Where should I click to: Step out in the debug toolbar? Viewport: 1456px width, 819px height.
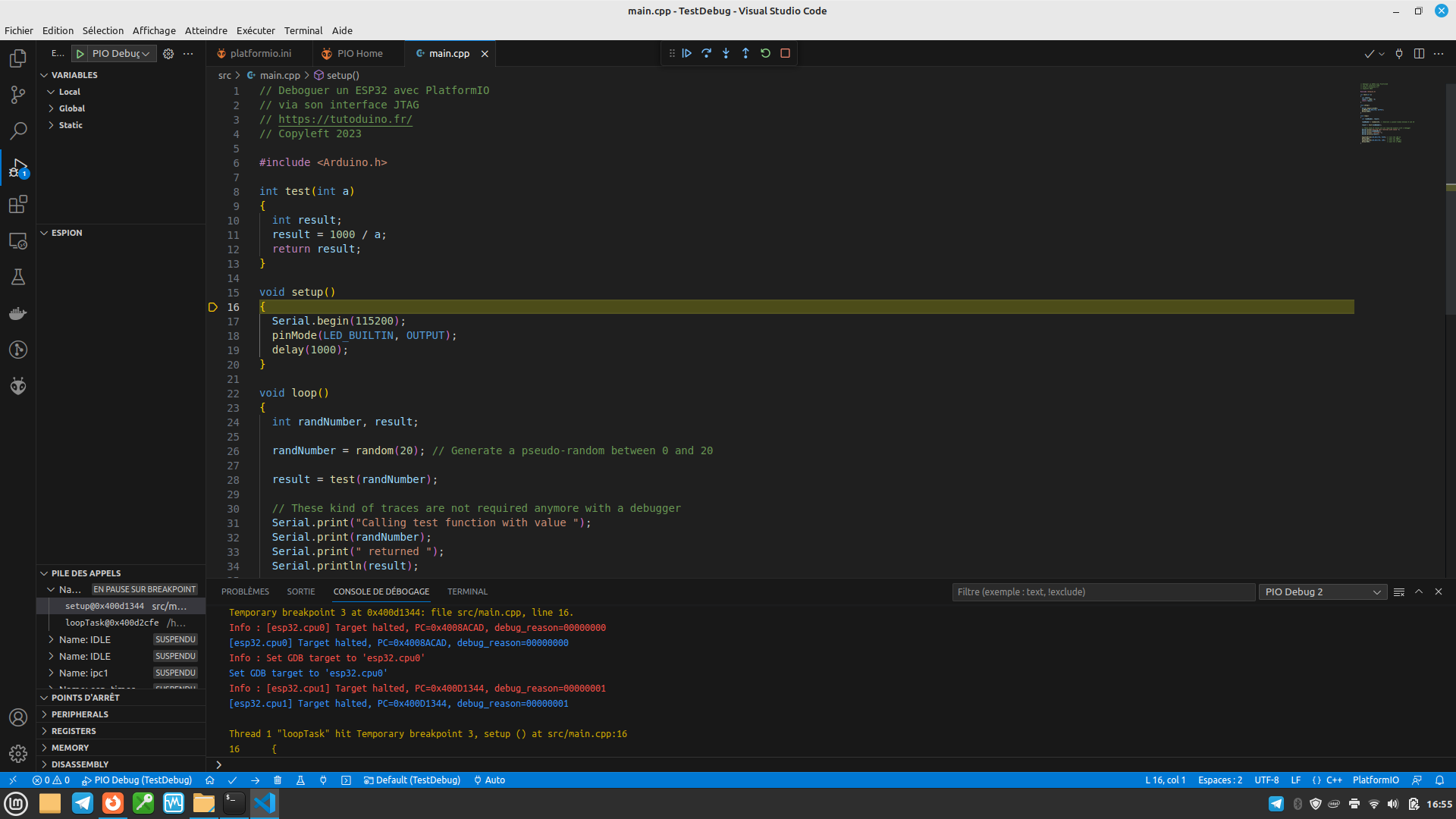745,53
